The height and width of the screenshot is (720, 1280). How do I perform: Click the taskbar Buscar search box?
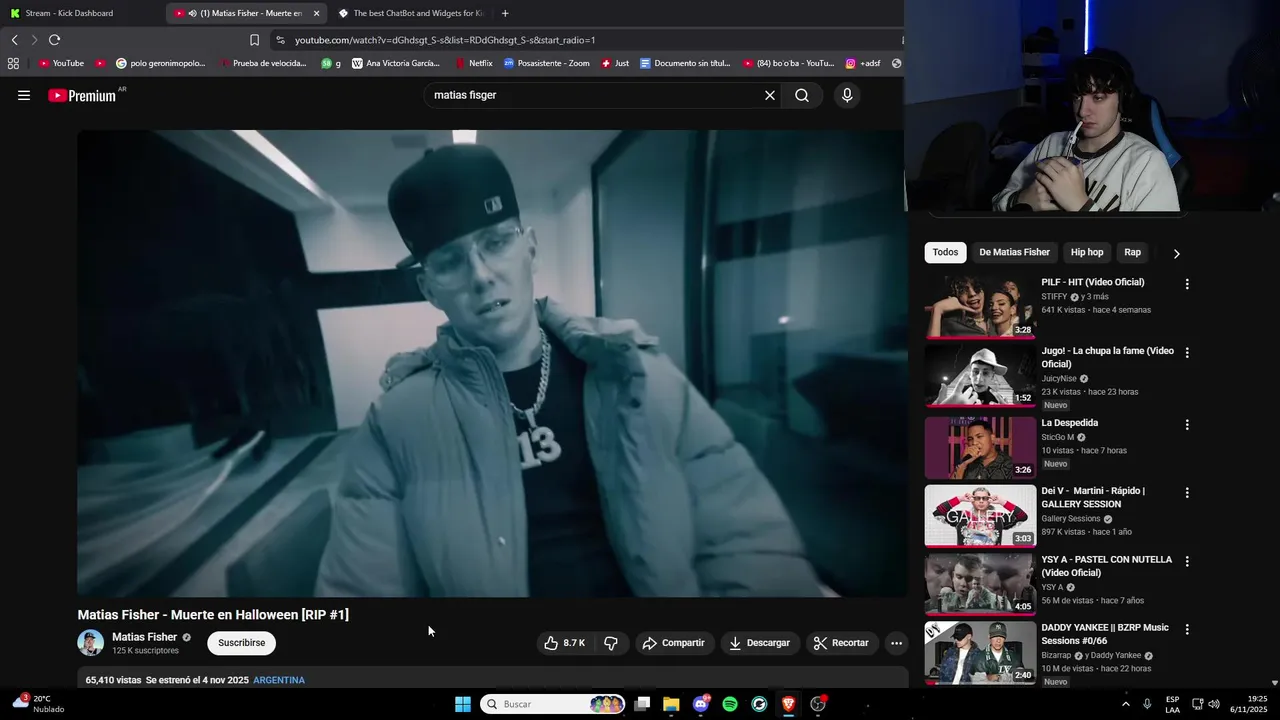[553, 704]
